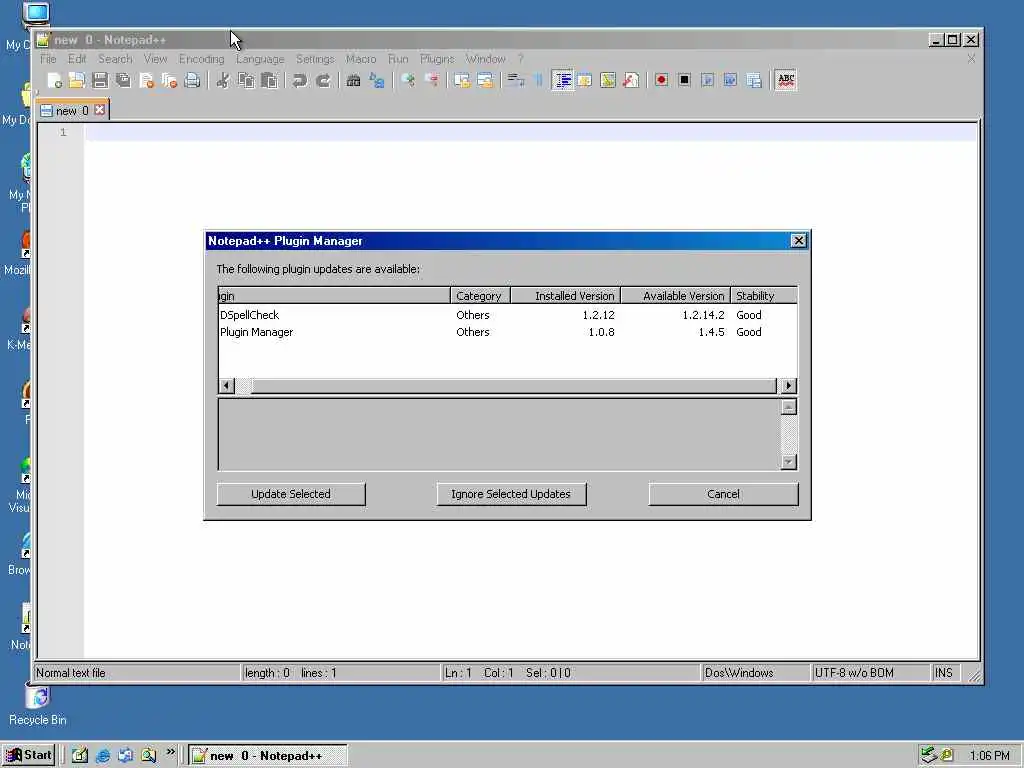
Task: Select the 'new 0' document tab
Action: click(x=72, y=110)
